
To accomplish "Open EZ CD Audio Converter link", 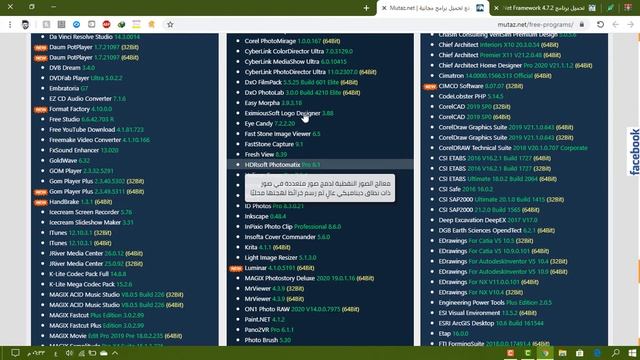I will [87, 98].
